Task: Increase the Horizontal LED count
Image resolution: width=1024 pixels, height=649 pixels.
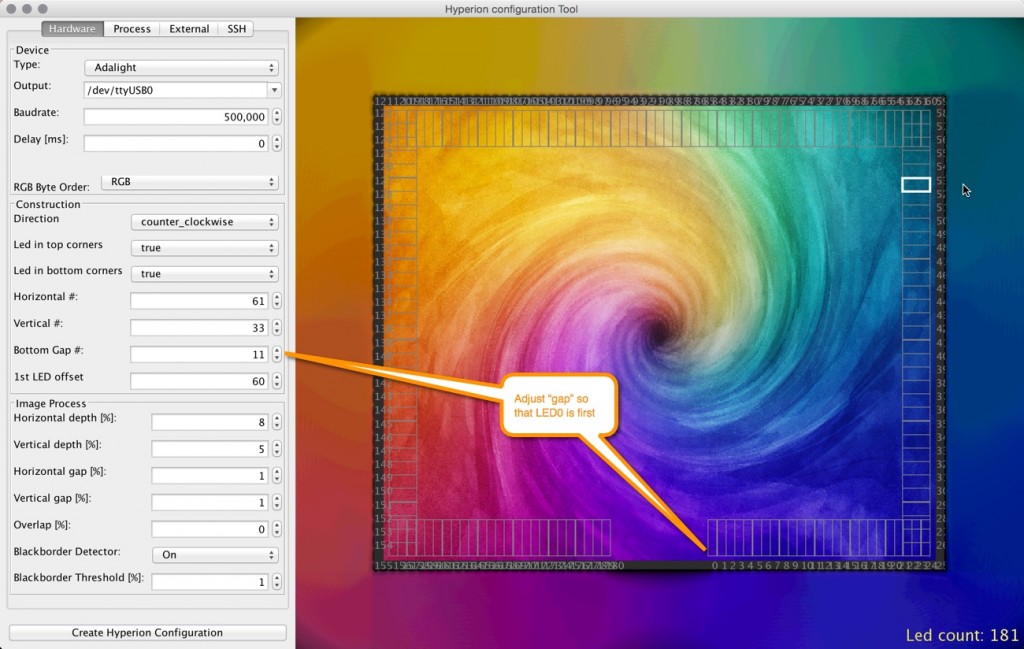Action: point(277,296)
